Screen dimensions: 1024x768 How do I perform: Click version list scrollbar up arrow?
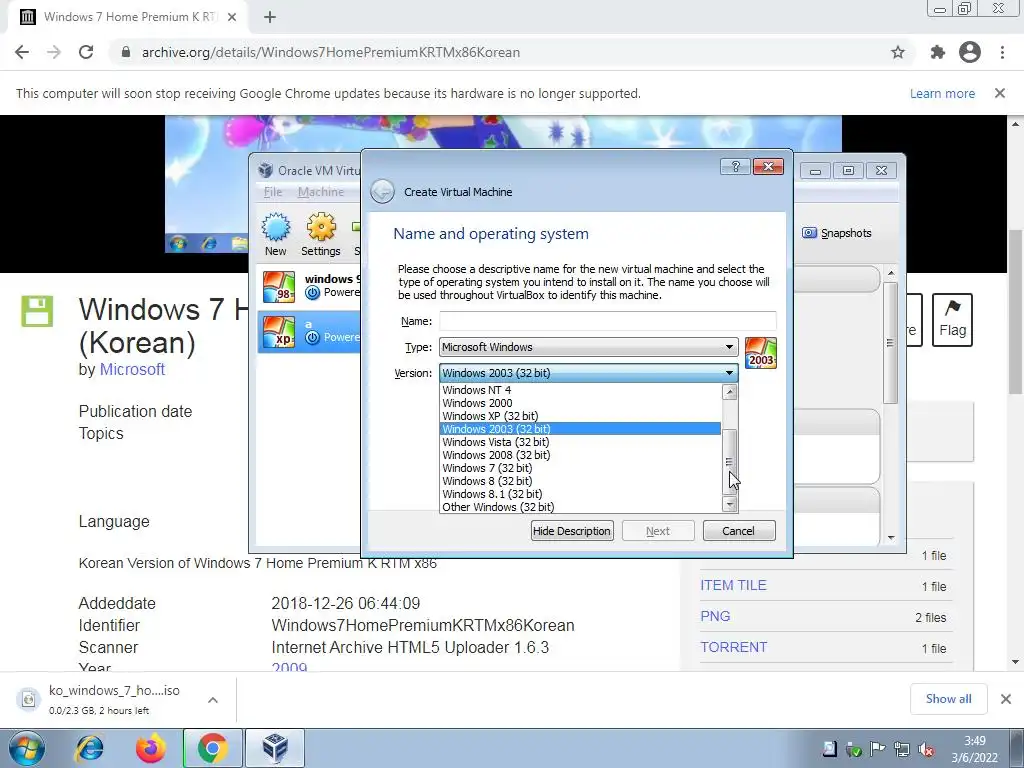[x=729, y=391]
